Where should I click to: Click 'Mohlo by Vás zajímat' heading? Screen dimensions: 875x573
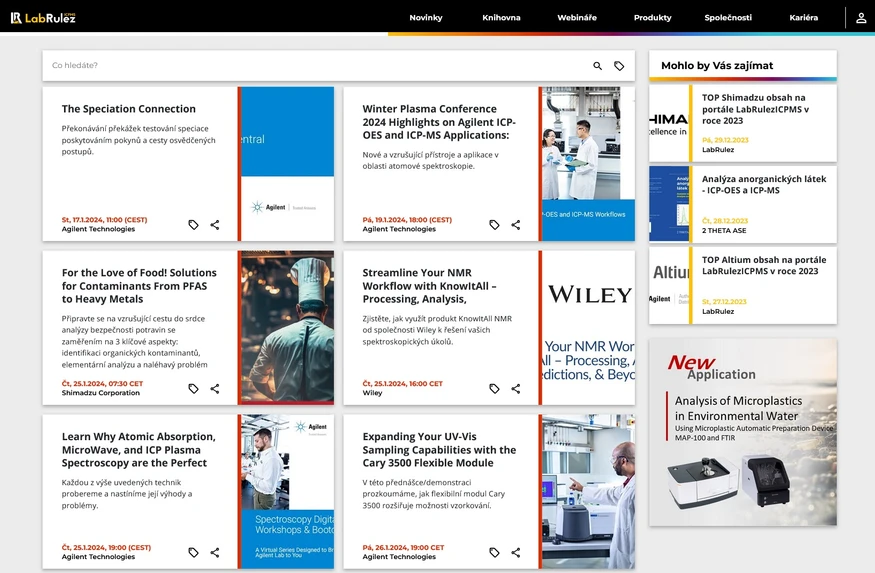pyautogui.click(x=717, y=66)
